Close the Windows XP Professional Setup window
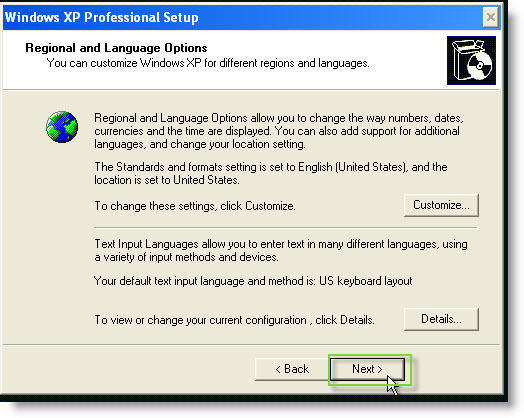Viewport: 524px width, 418px height. point(491,17)
